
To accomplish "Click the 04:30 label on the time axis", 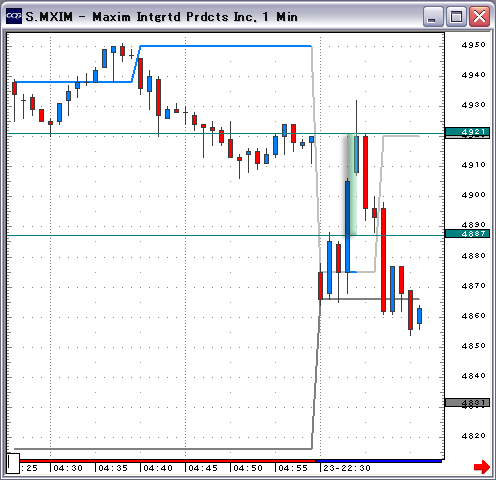I will click(x=68, y=468).
